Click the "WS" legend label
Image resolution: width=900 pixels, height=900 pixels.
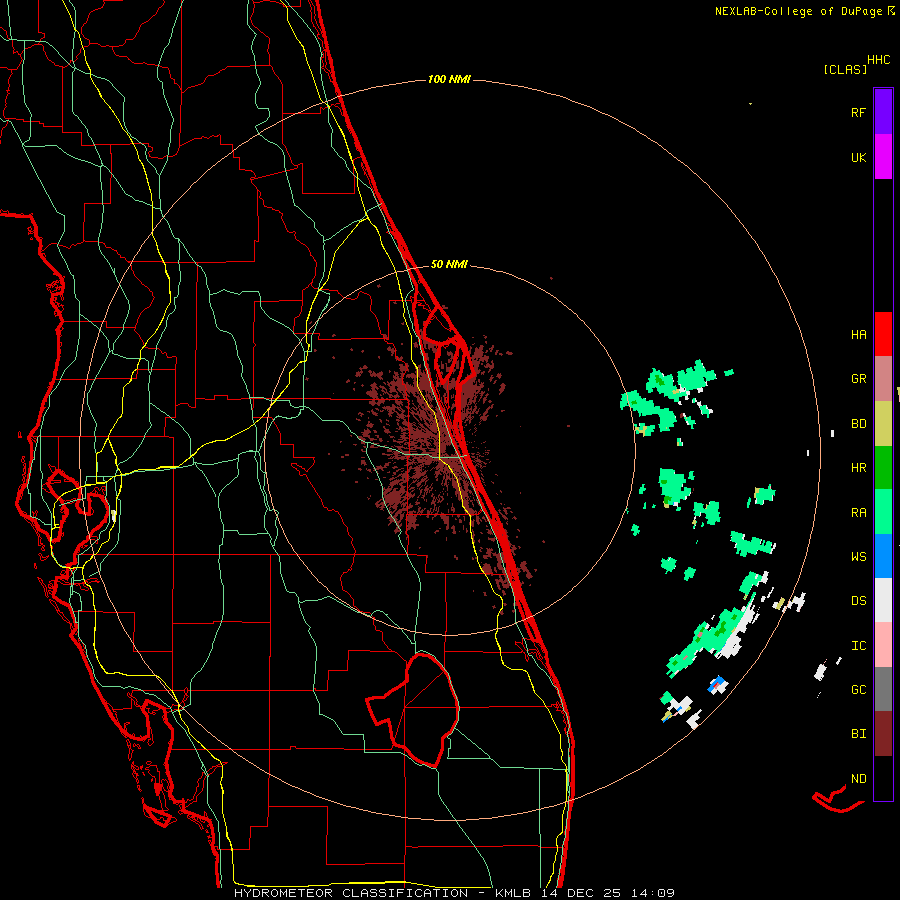pos(858,557)
